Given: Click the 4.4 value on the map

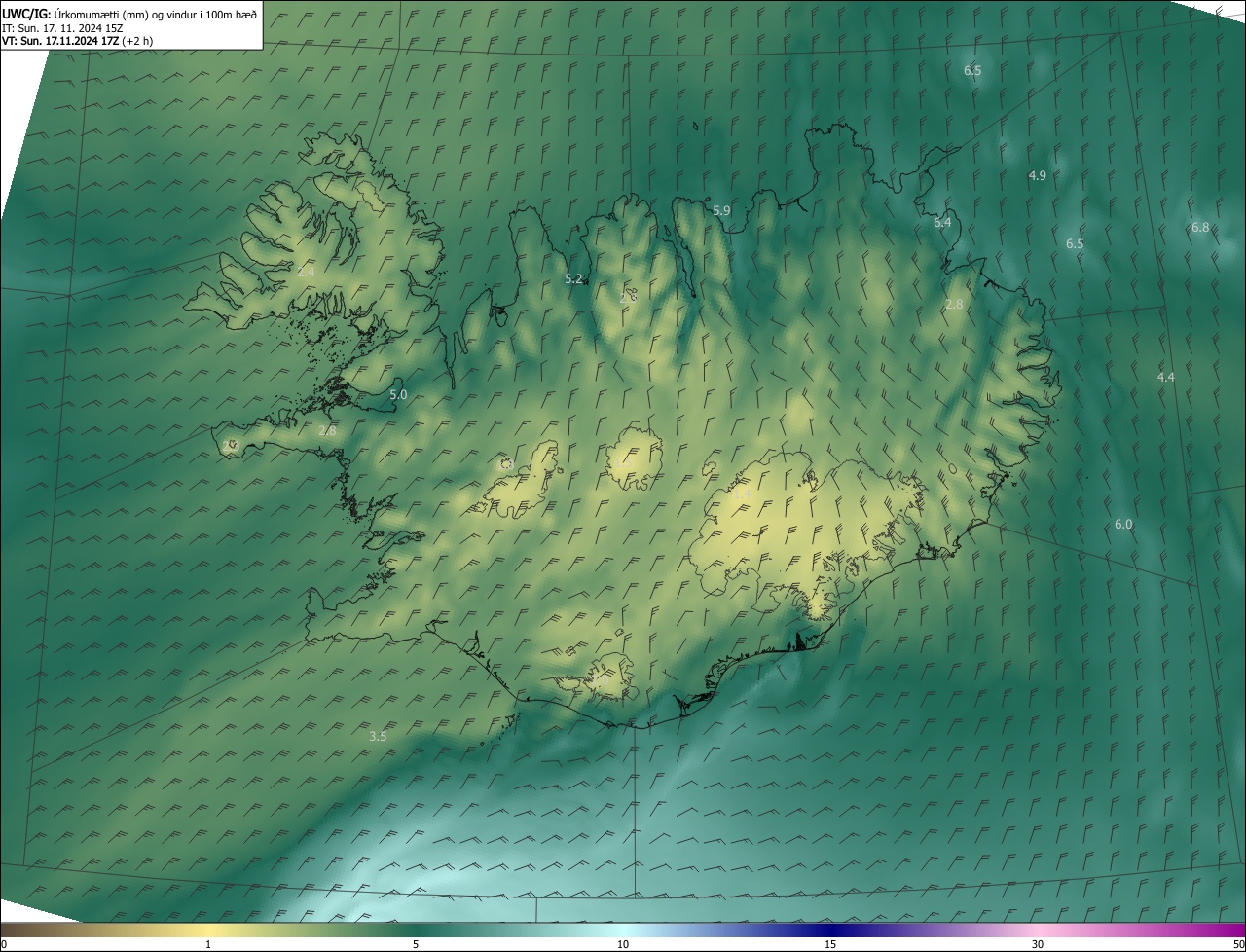Looking at the screenshot, I should (x=1166, y=377).
